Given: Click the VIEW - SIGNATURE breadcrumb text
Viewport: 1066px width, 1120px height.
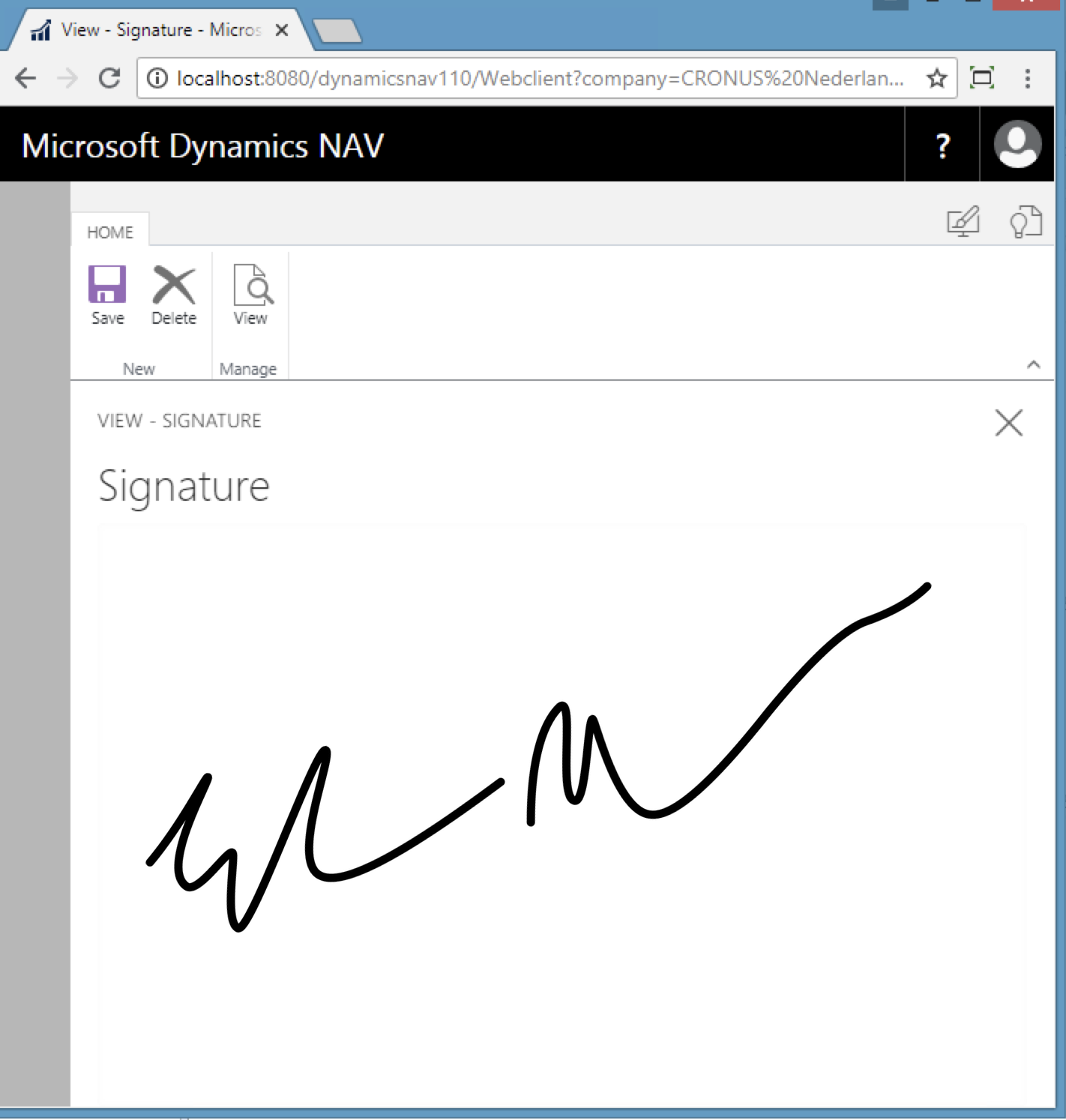Looking at the screenshot, I should tap(179, 421).
